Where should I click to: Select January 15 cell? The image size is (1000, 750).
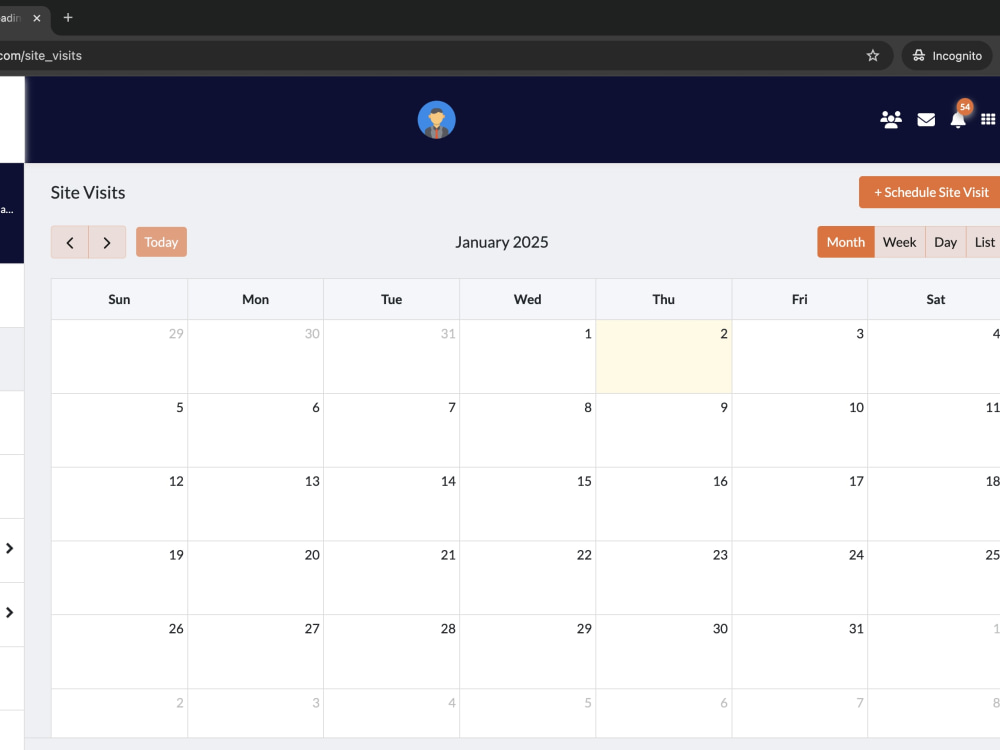tap(527, 504)
